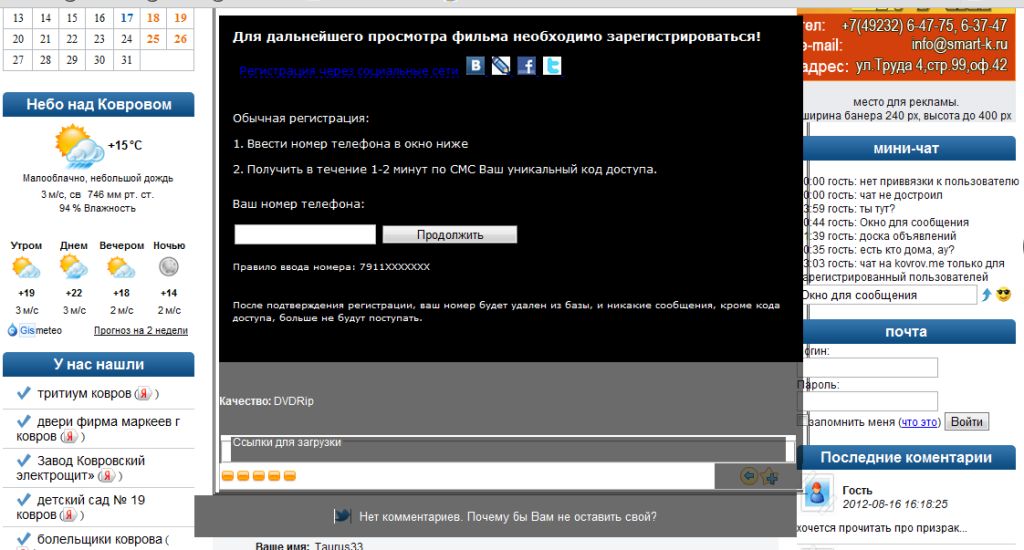
Task: Click the 'что это' help link
Action: coord(918,422)
